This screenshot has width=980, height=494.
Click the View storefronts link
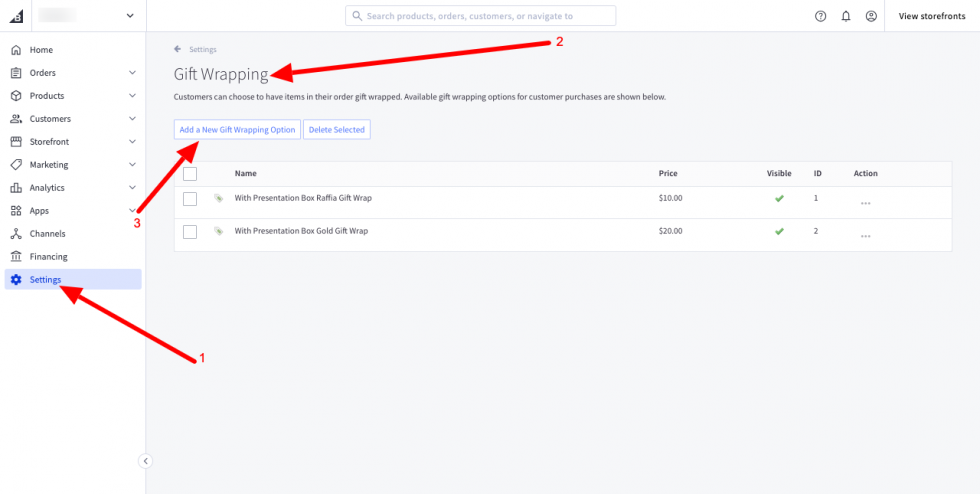(931, 16)
